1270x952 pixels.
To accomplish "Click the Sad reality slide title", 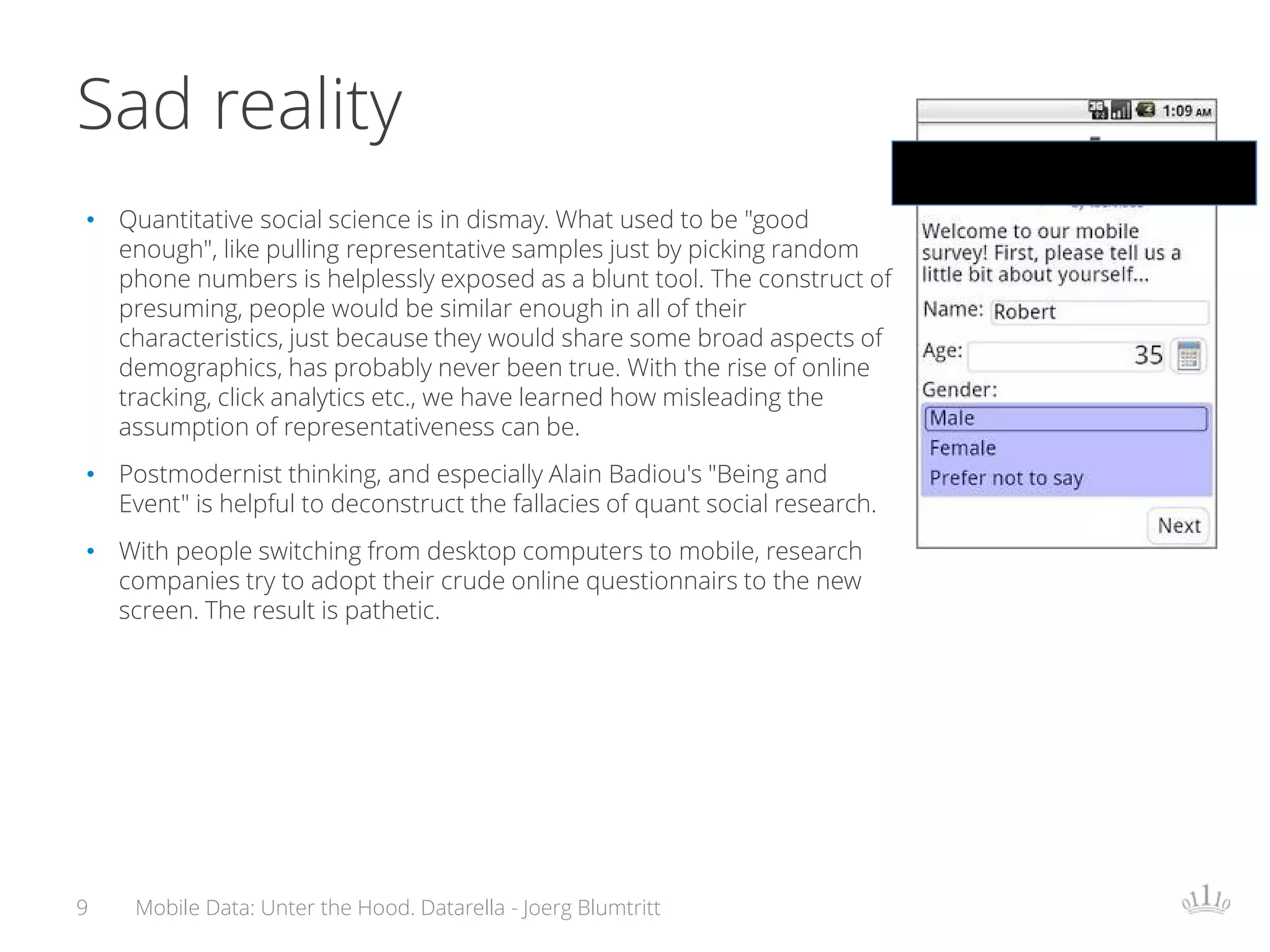I will (240, 104).
